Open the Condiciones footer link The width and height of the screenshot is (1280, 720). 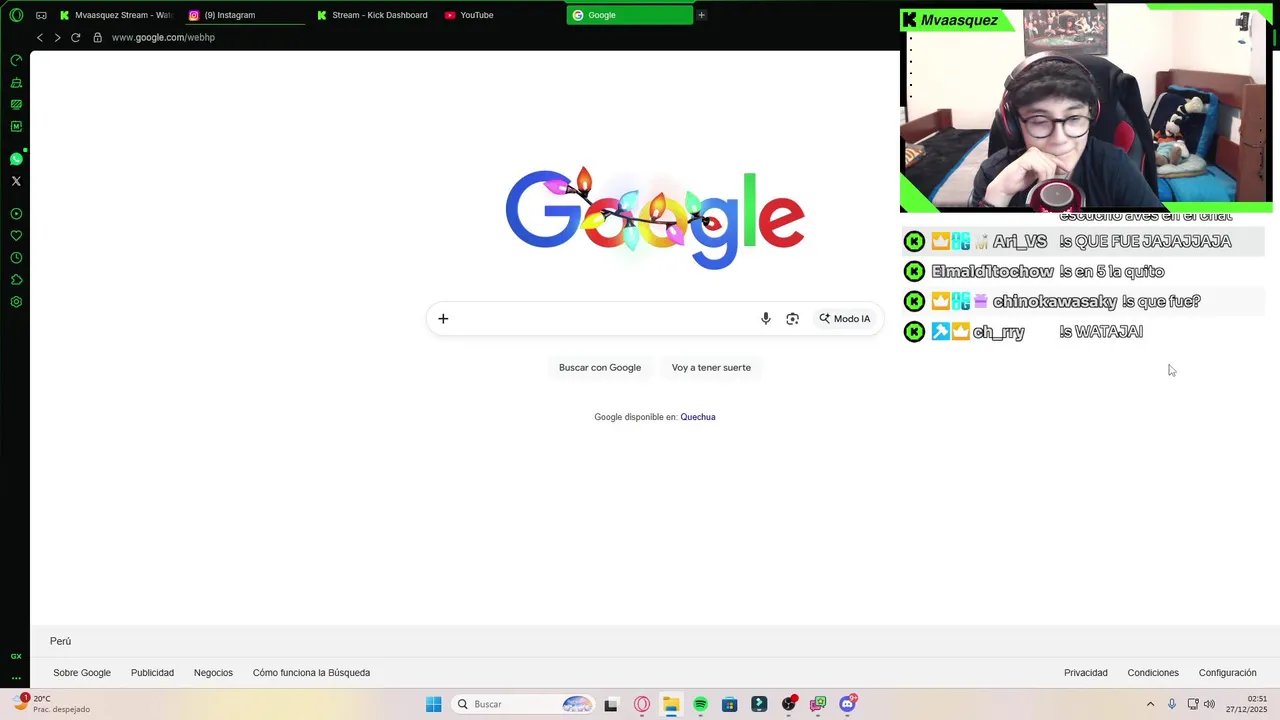point(1153,673)
